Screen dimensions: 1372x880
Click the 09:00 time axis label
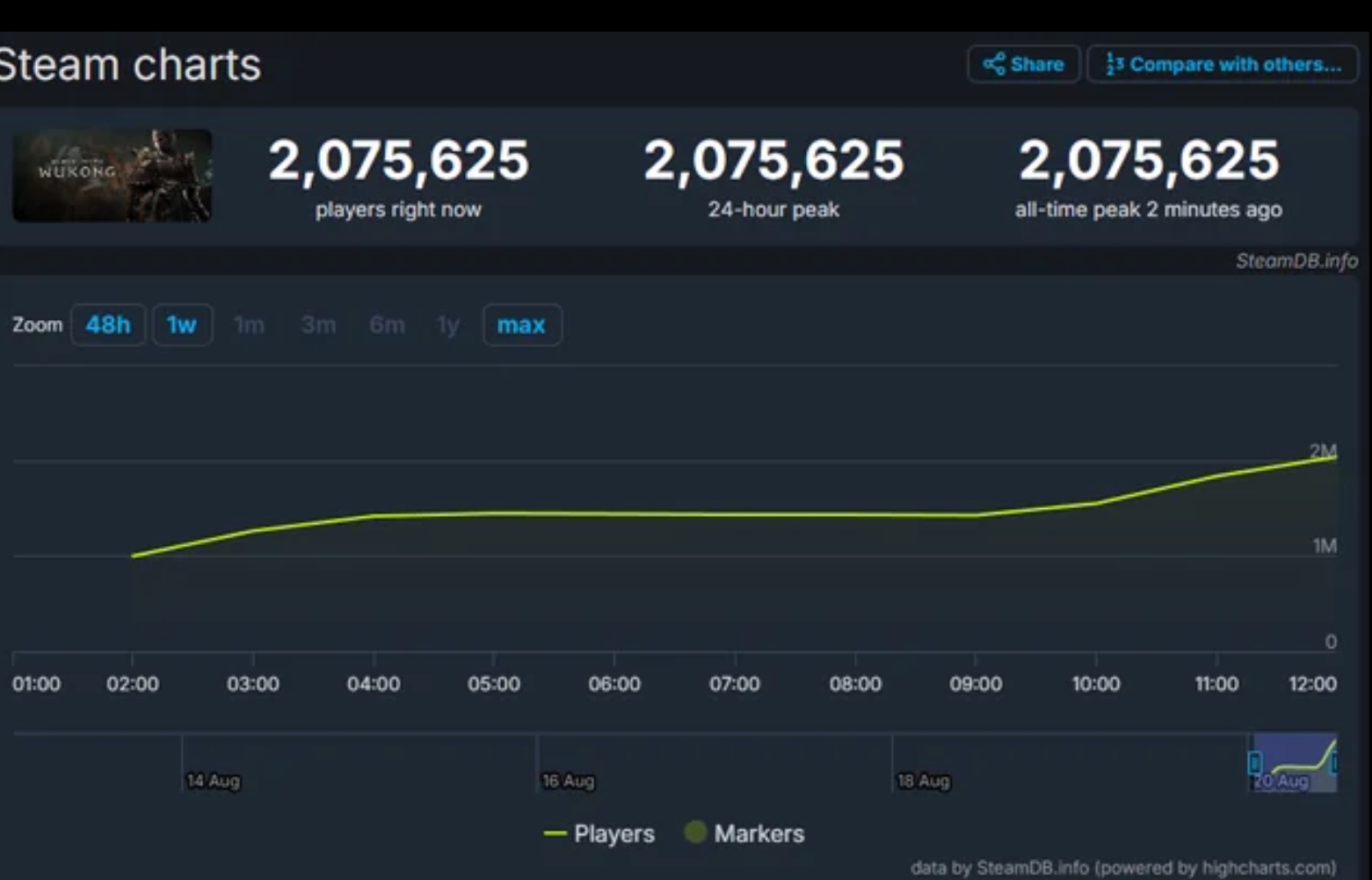point(976,684)
